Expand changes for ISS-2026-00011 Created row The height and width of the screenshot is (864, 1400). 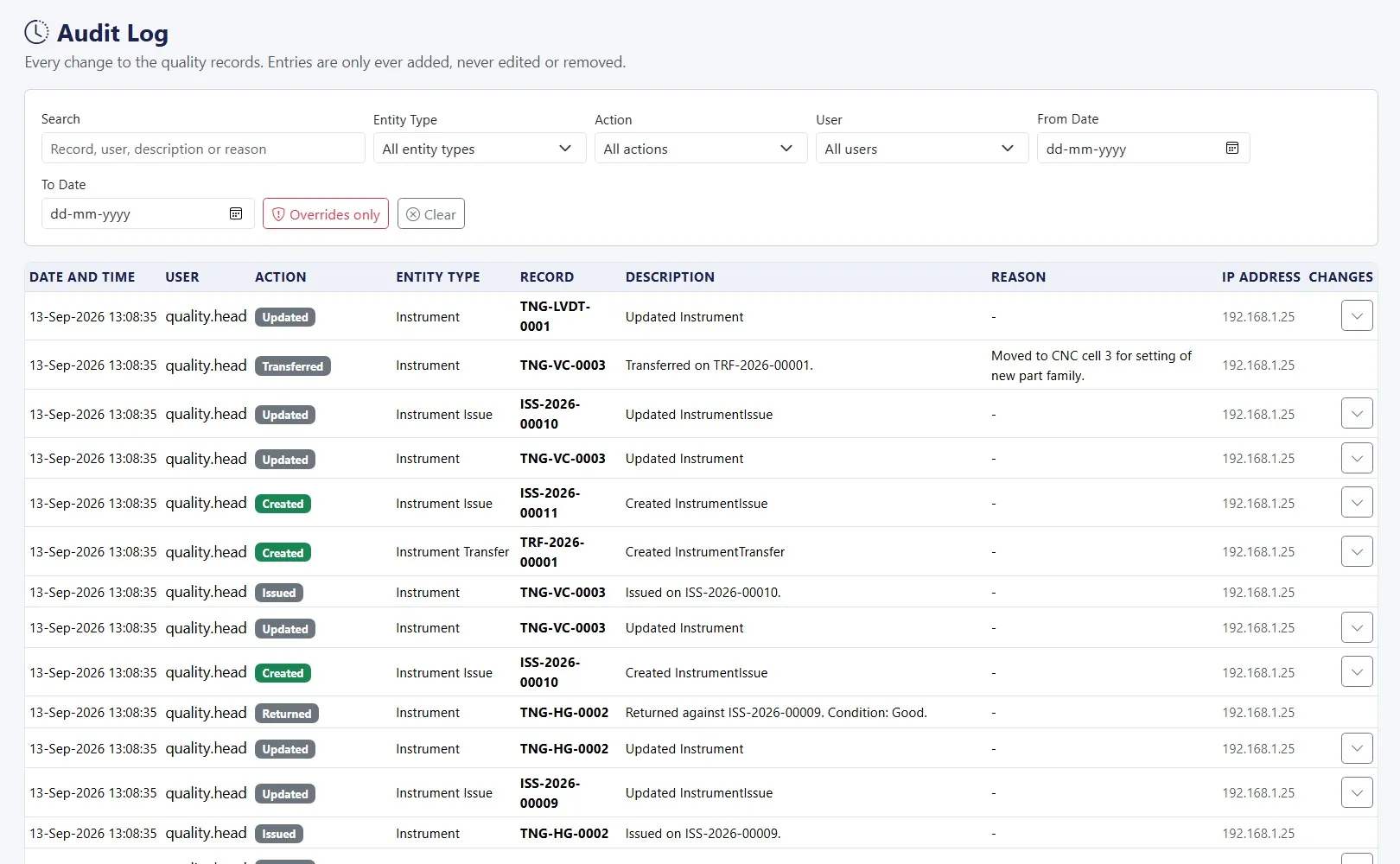click(1357, 503)
